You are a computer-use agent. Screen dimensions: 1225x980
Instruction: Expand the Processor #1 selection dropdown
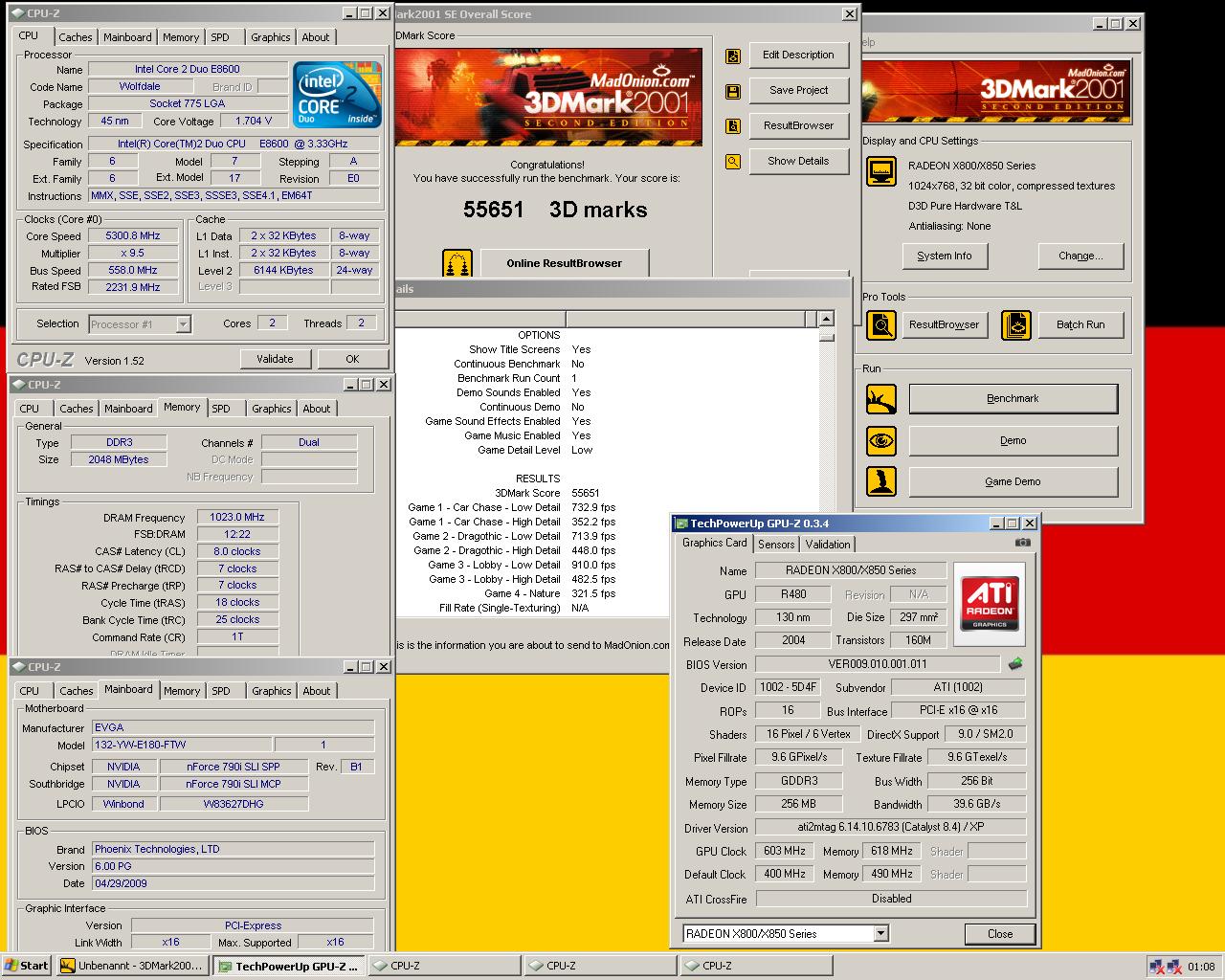pyautogui.click(x=183, y=324)
